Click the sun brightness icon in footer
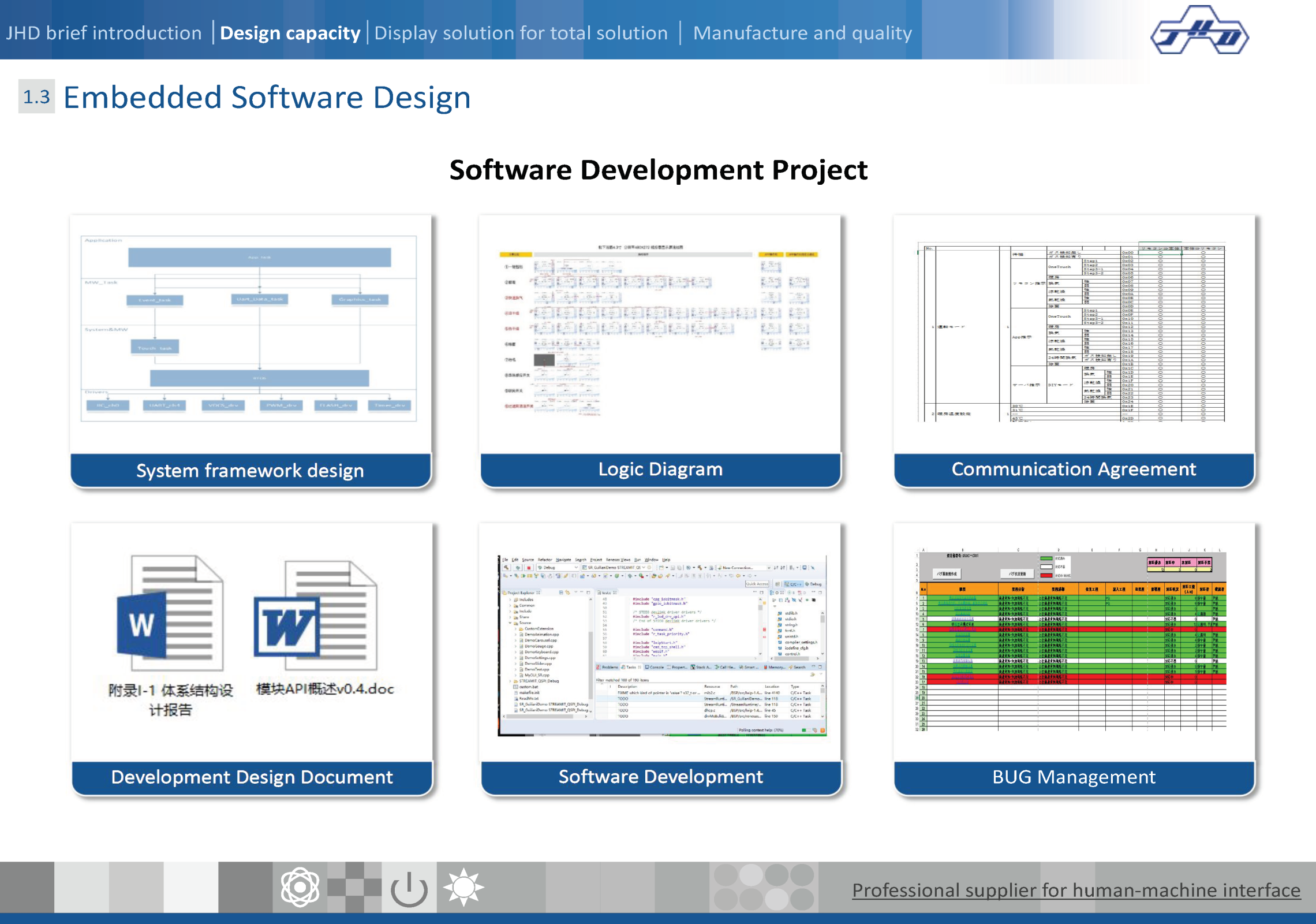Viewport: 1316px width, 924px height. [x=463, y=887]
